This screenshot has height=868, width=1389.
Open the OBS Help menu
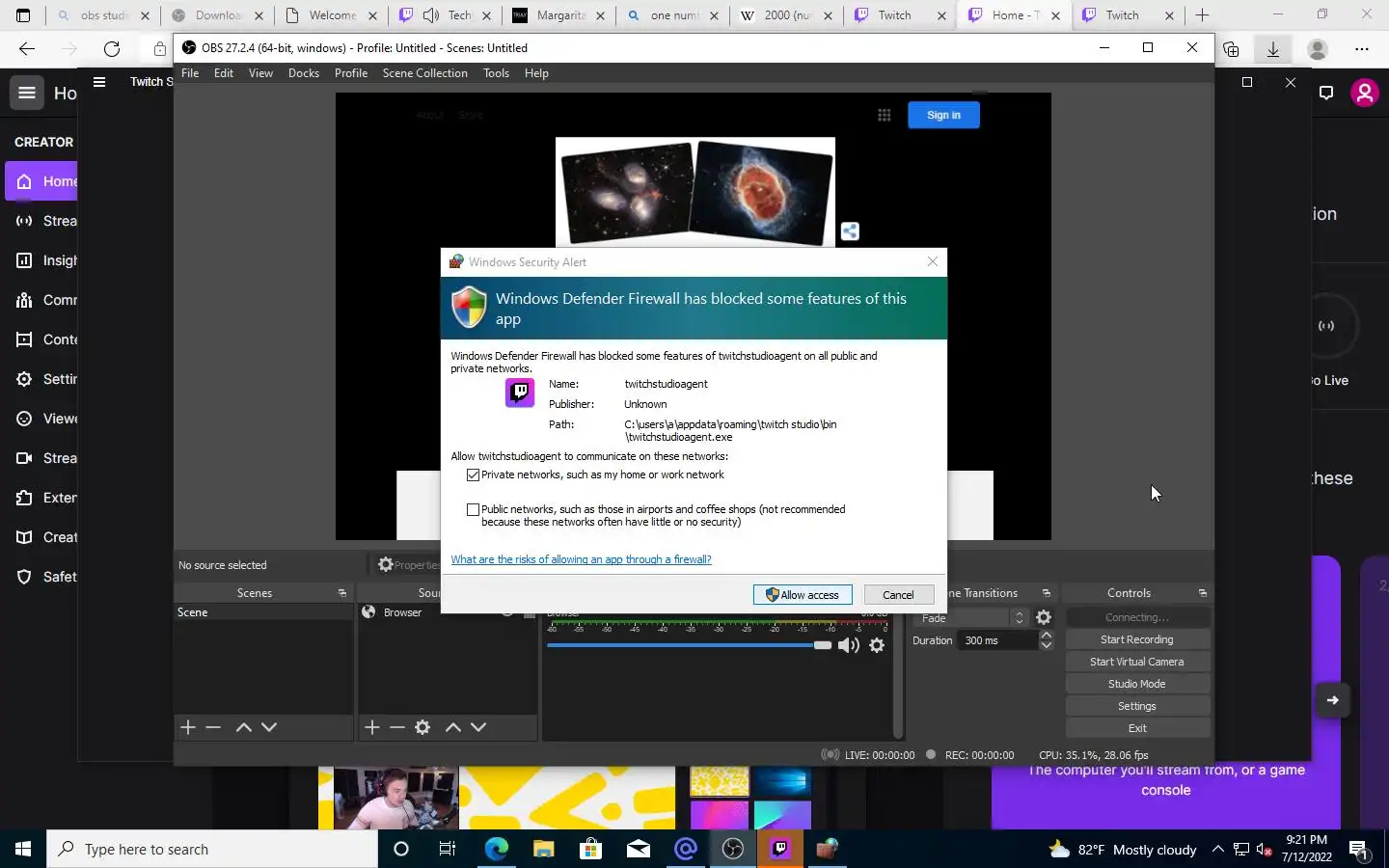click(x=536, y=73)
